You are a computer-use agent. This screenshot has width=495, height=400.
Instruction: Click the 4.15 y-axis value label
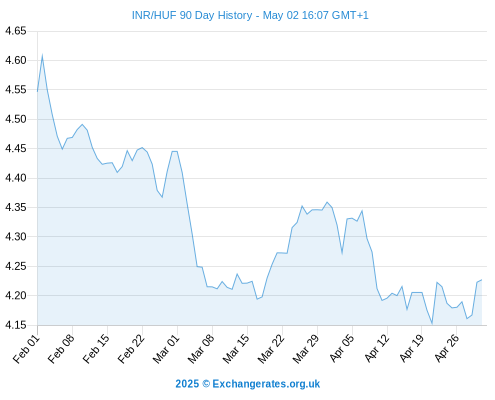click(15, 325)
